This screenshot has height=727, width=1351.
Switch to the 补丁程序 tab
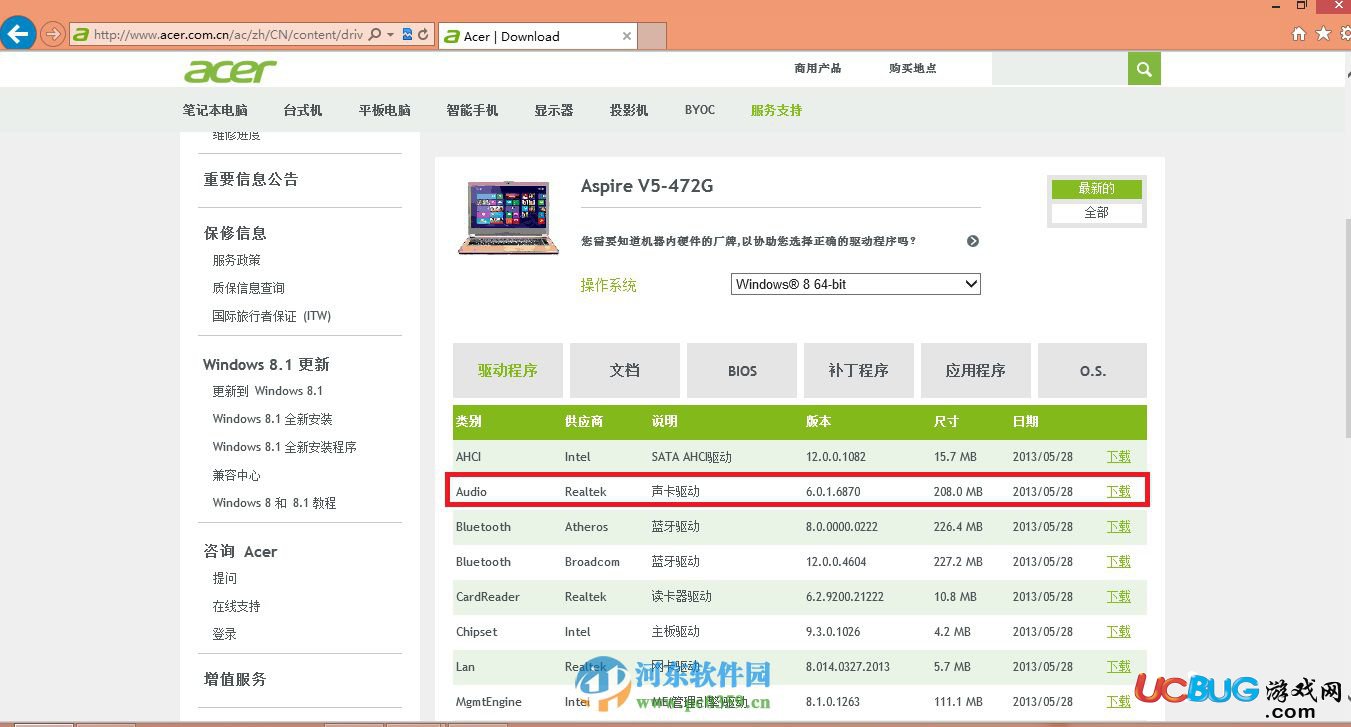pos(859,370)
